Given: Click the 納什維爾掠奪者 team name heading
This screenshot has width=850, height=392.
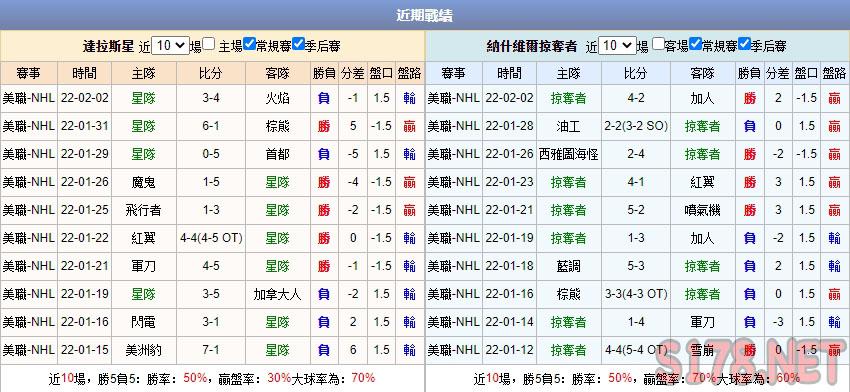Looking at the screenshot, I should (x=532, y=46).
